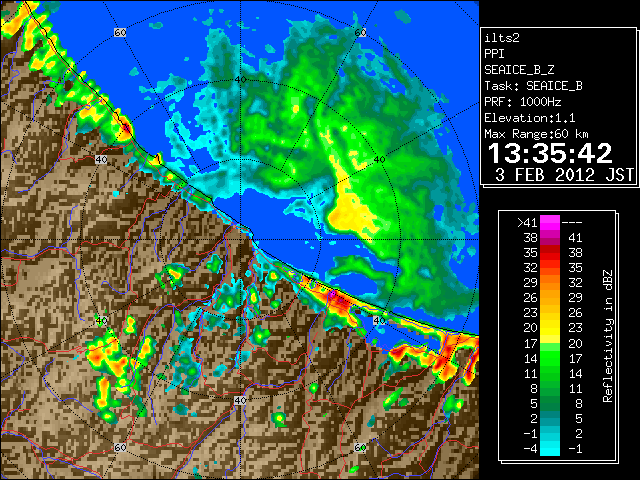
Task: Click the "40" range label due south of the radar
Action: (240, 400)
